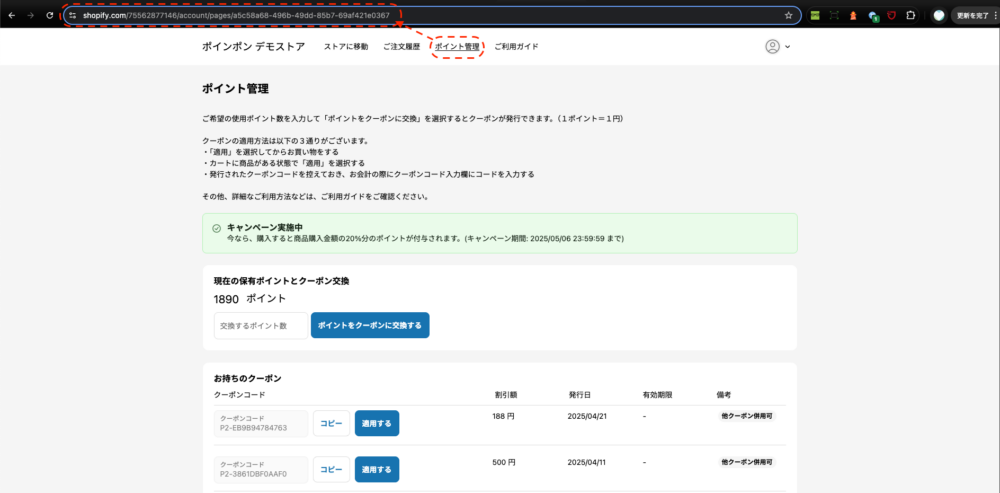Expand the account menu chevron
The height and width of the screenshot is (493, 1000).
[788, 47]
